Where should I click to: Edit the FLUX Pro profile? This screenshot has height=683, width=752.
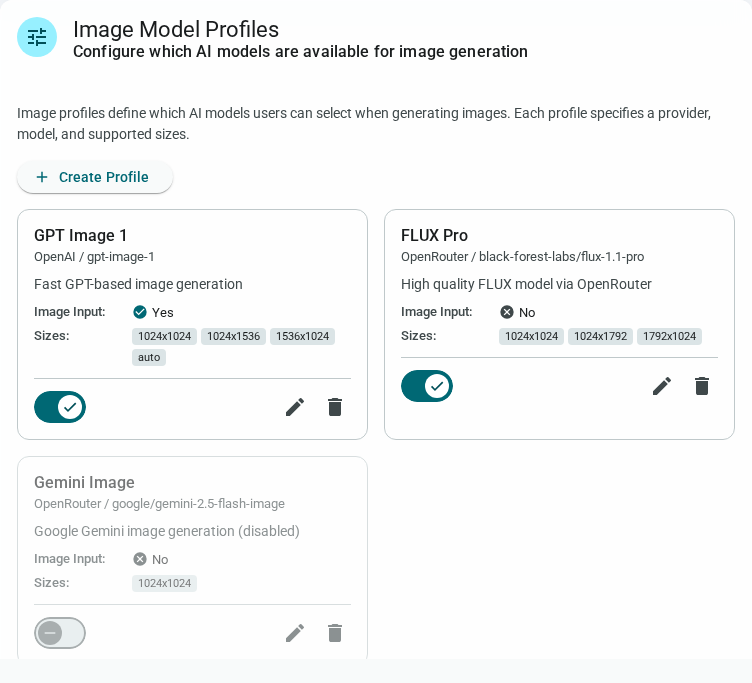tap(662, 386)
